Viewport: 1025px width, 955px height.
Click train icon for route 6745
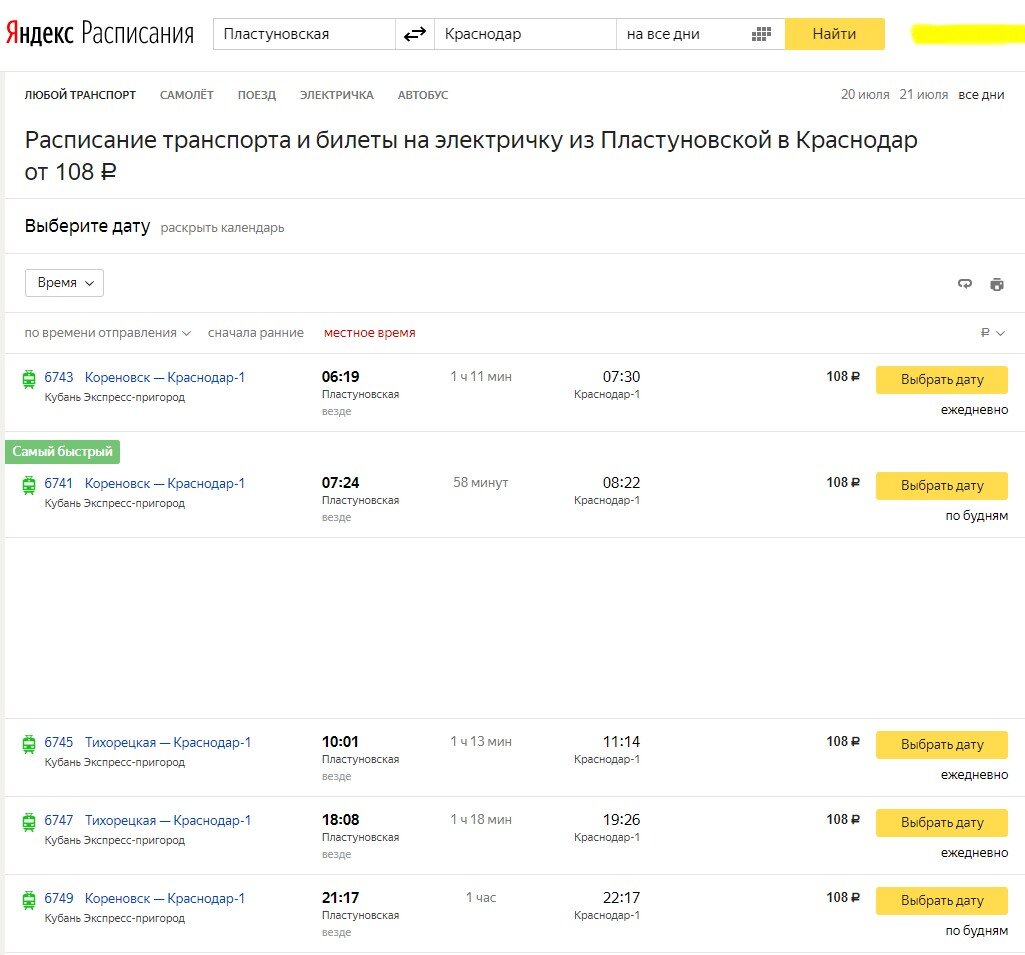pyautogui.click(x=29, y=744)
